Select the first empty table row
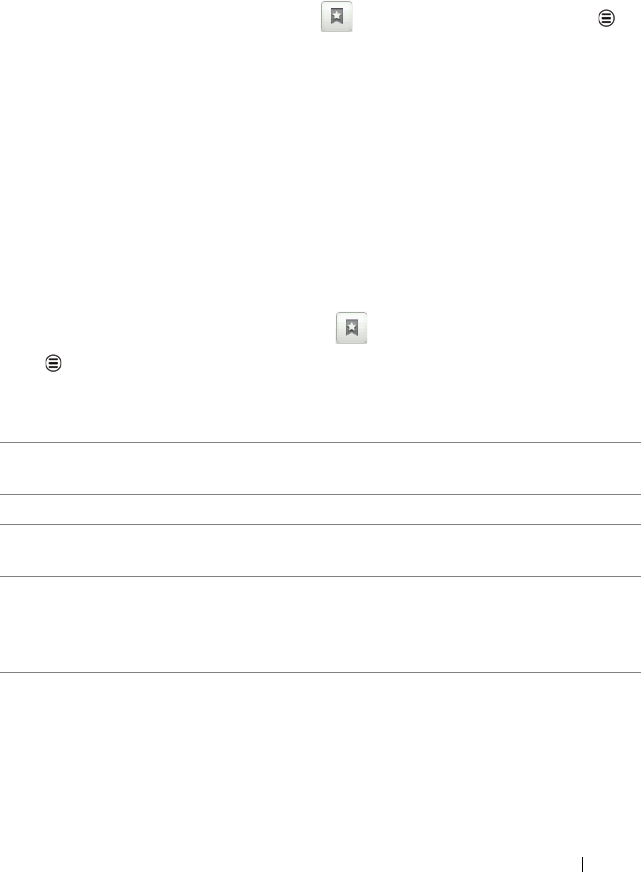This screenshot has width=641, height=872. tap(320, 468)
